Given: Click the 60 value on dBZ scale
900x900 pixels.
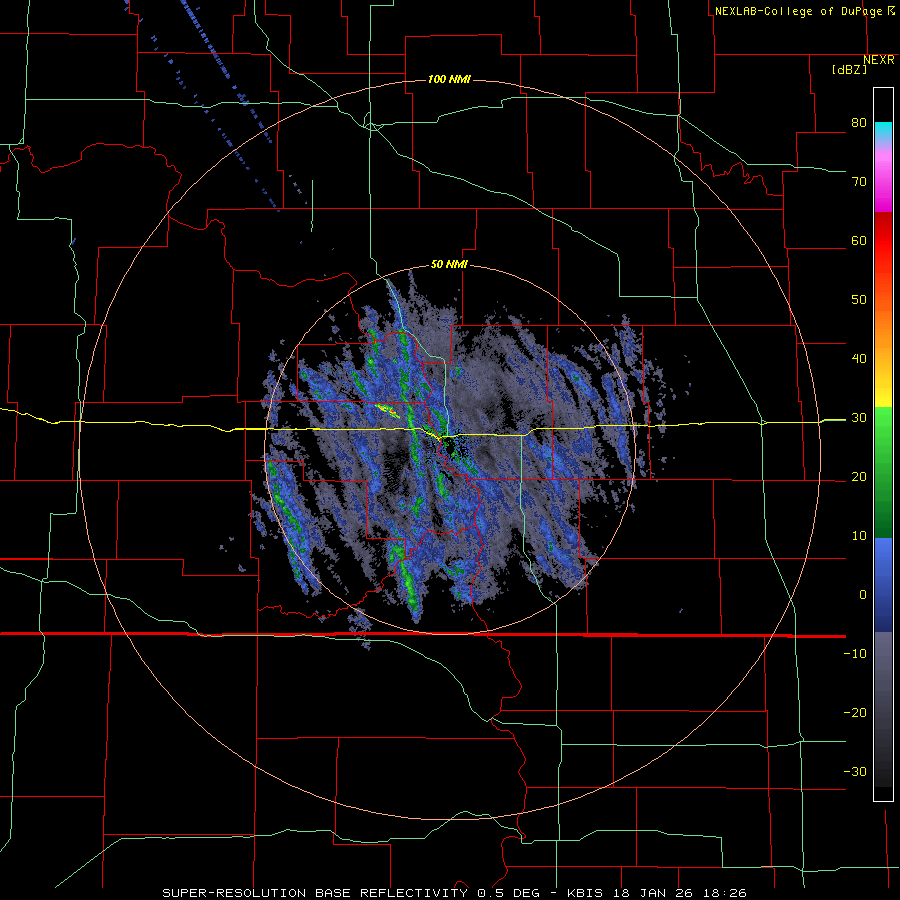Looking at the screenshot, I should (x=859, y=240).
